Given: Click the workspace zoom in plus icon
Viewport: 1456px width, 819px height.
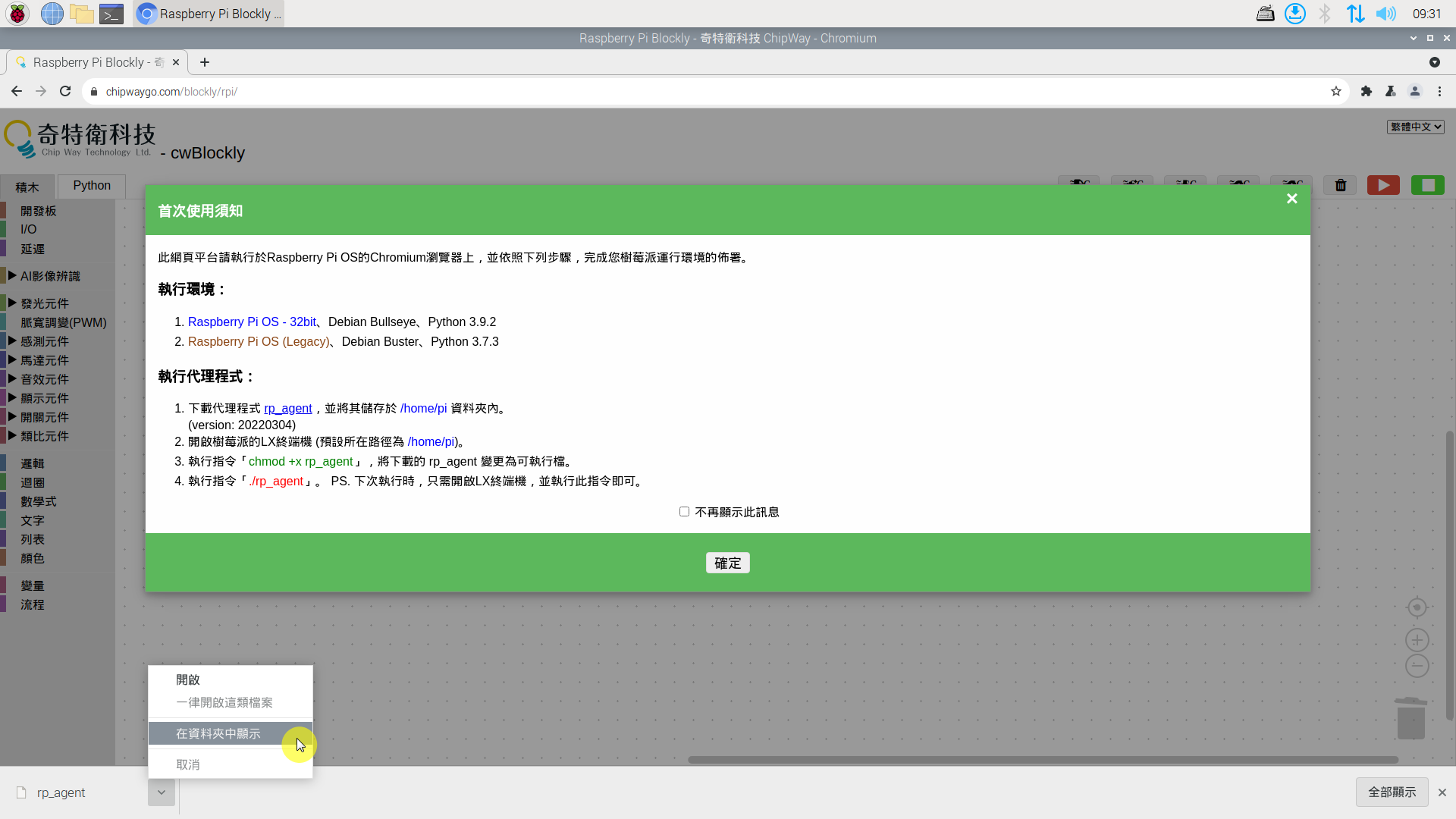Looking at the screenshot, I should pos(1417,639).
